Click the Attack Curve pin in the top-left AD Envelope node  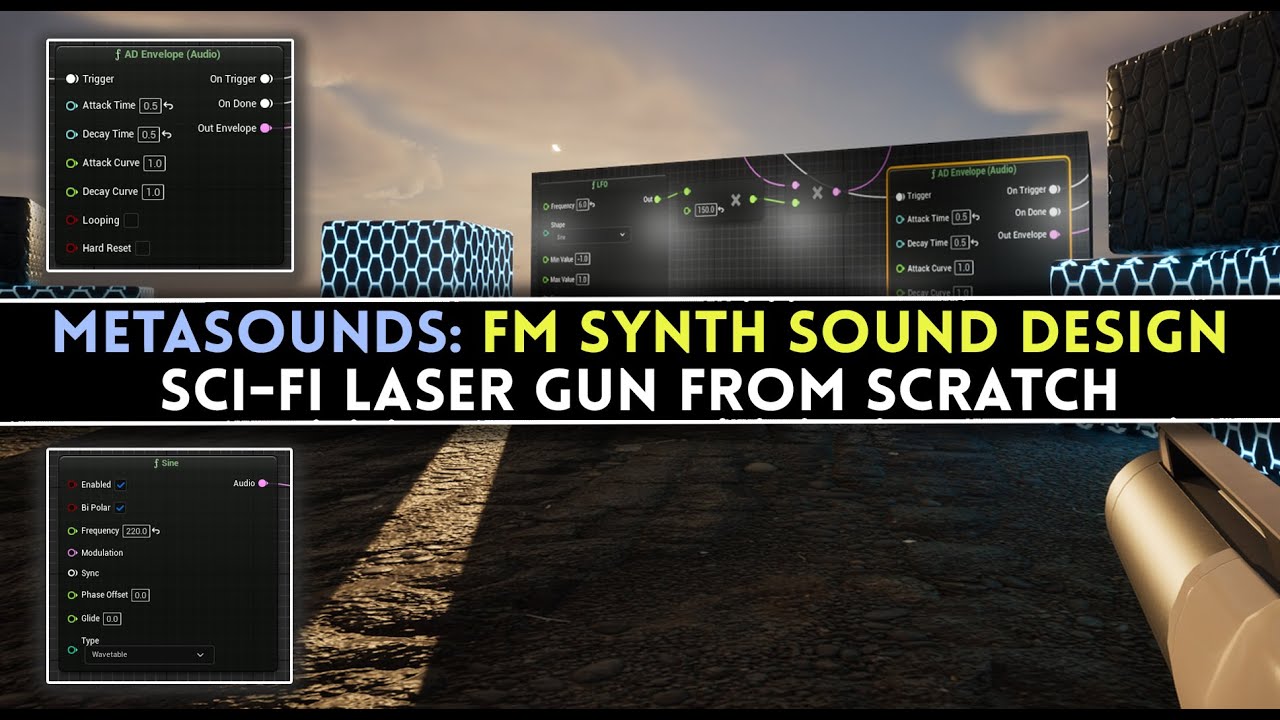point(72,163)
